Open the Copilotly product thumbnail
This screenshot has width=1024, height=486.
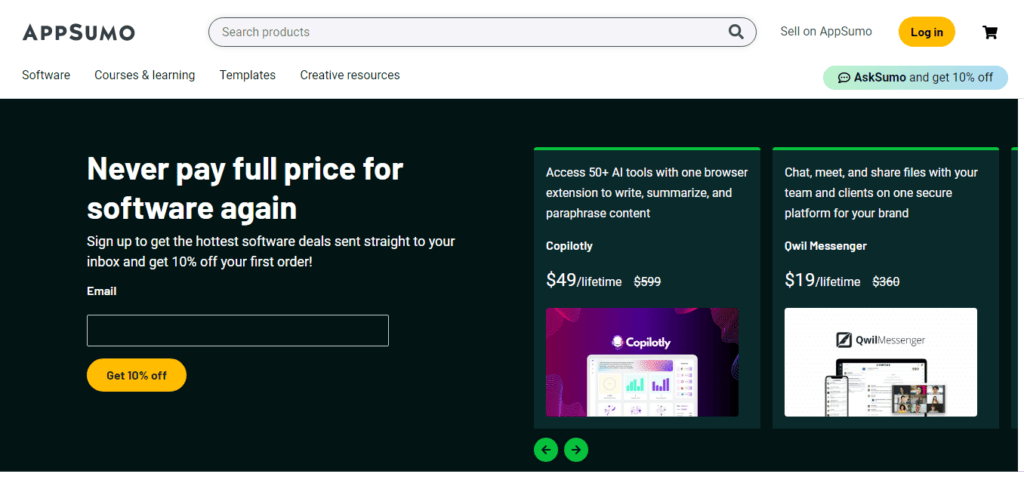click(x=642, y=362)
